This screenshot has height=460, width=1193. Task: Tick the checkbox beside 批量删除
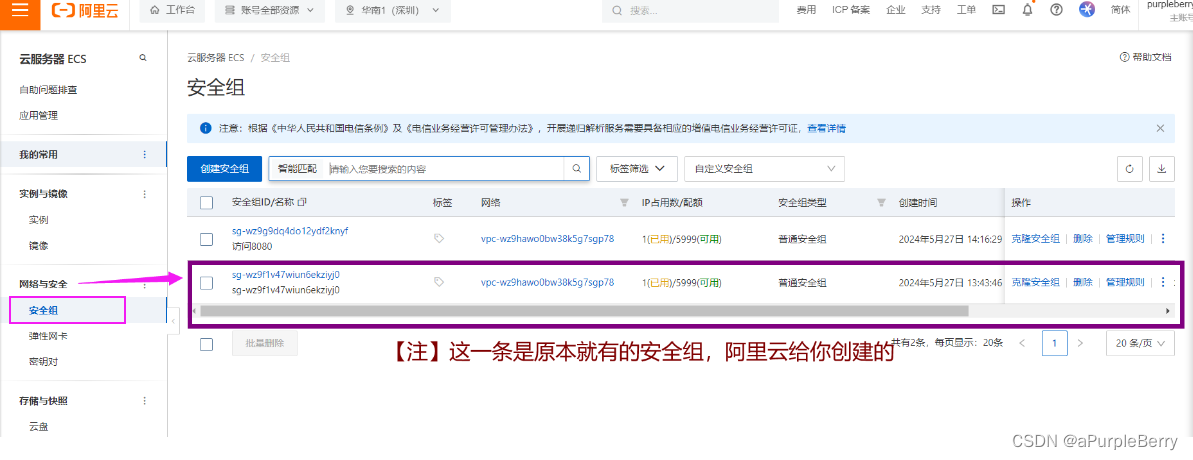tap(206, 344)
